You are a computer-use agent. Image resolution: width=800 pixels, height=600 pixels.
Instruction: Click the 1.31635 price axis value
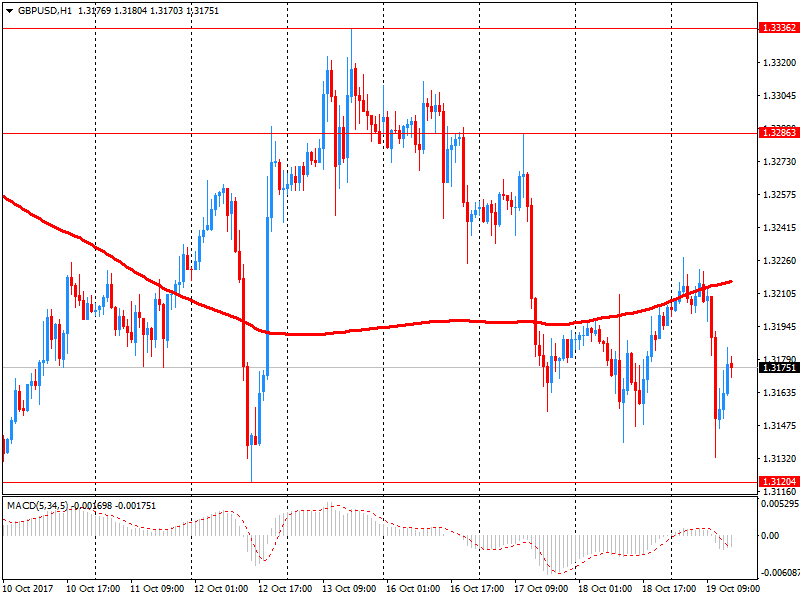point(780,392)
